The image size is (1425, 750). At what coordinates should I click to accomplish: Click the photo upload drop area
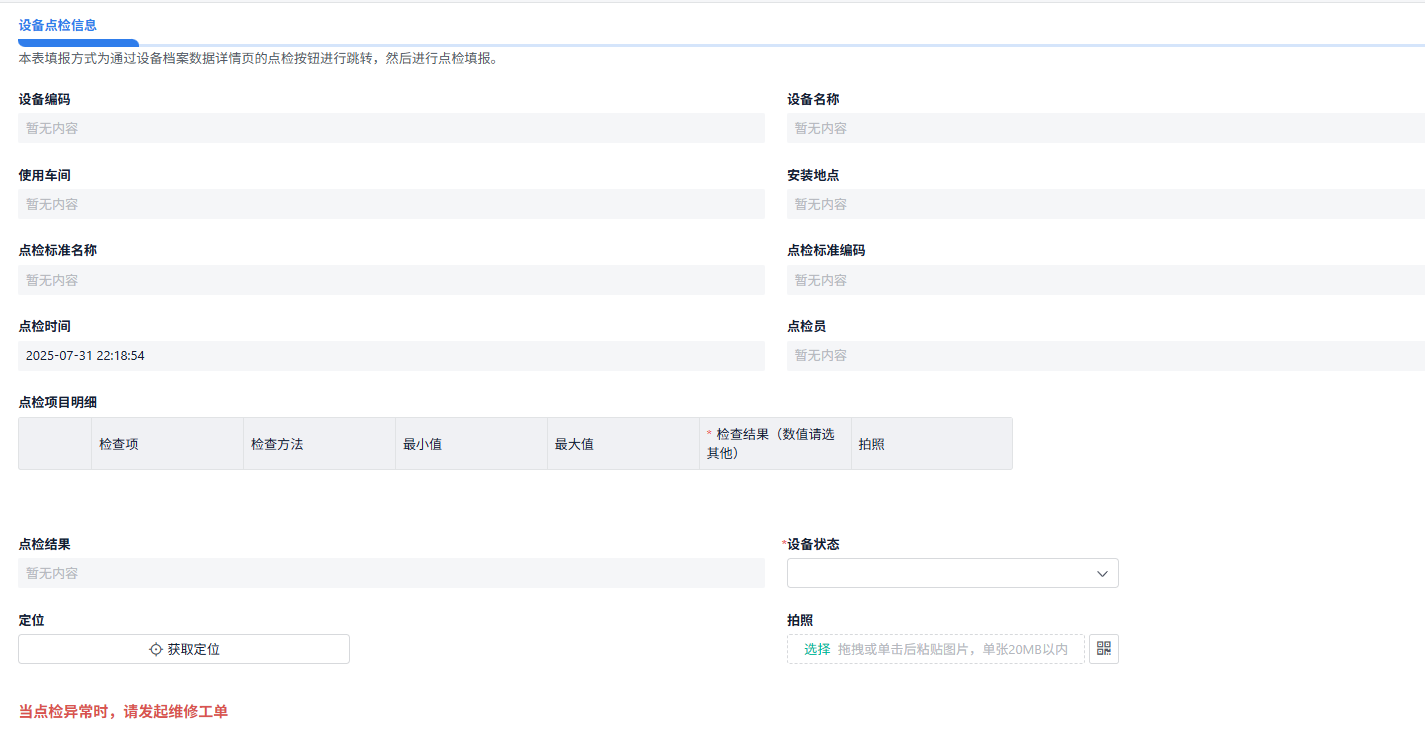[936, 649]
